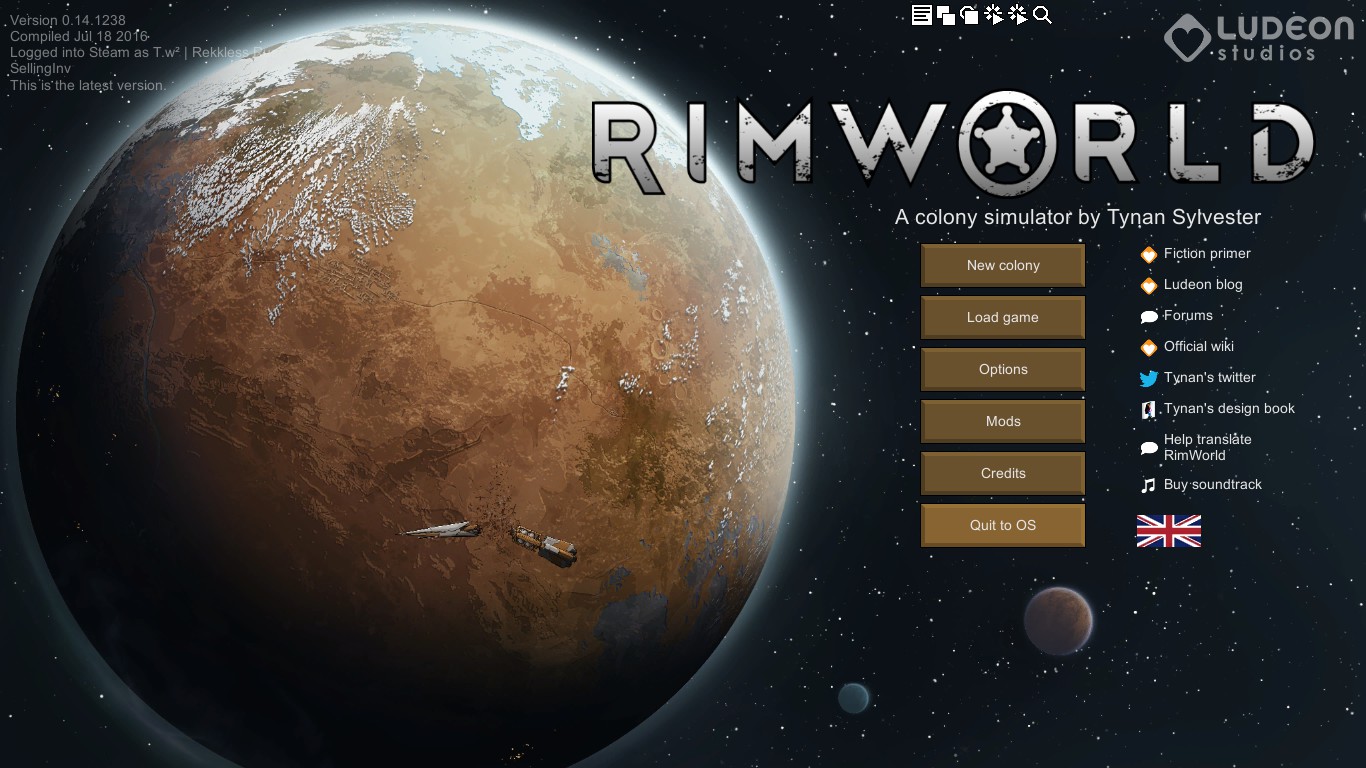The width and height of the screenshot is (1366, 768).
Task: Click the rotating square dev icon
Action: pos(969,15)
